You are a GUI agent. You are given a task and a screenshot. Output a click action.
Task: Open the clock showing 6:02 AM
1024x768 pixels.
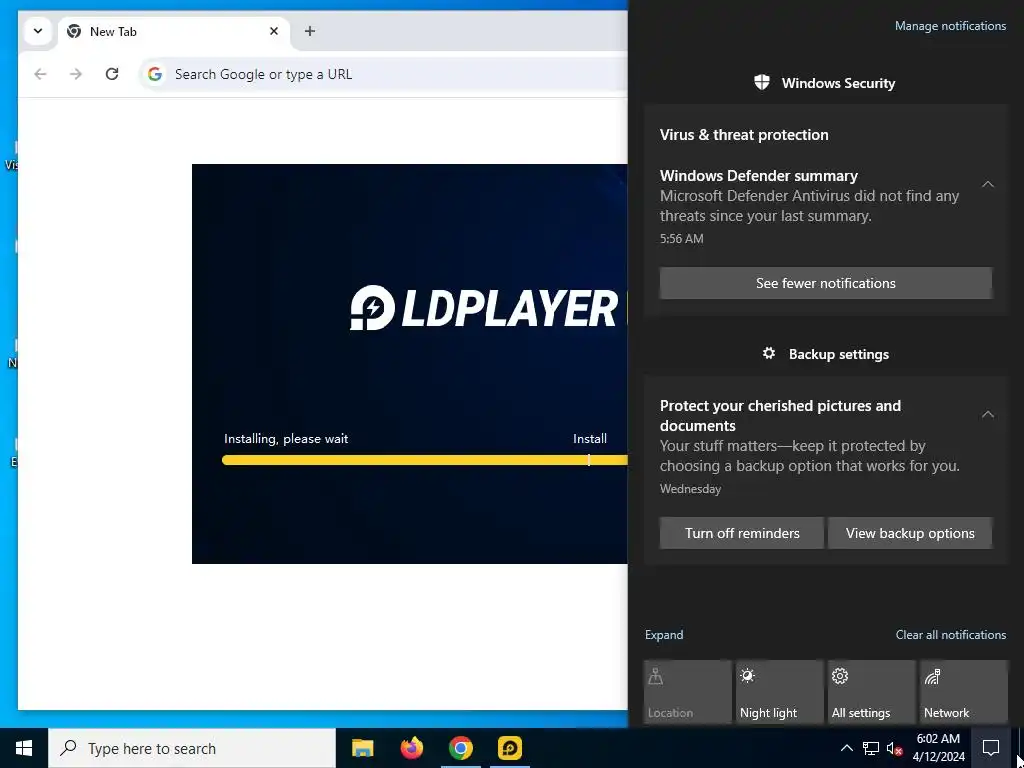[x=938, y=748]
